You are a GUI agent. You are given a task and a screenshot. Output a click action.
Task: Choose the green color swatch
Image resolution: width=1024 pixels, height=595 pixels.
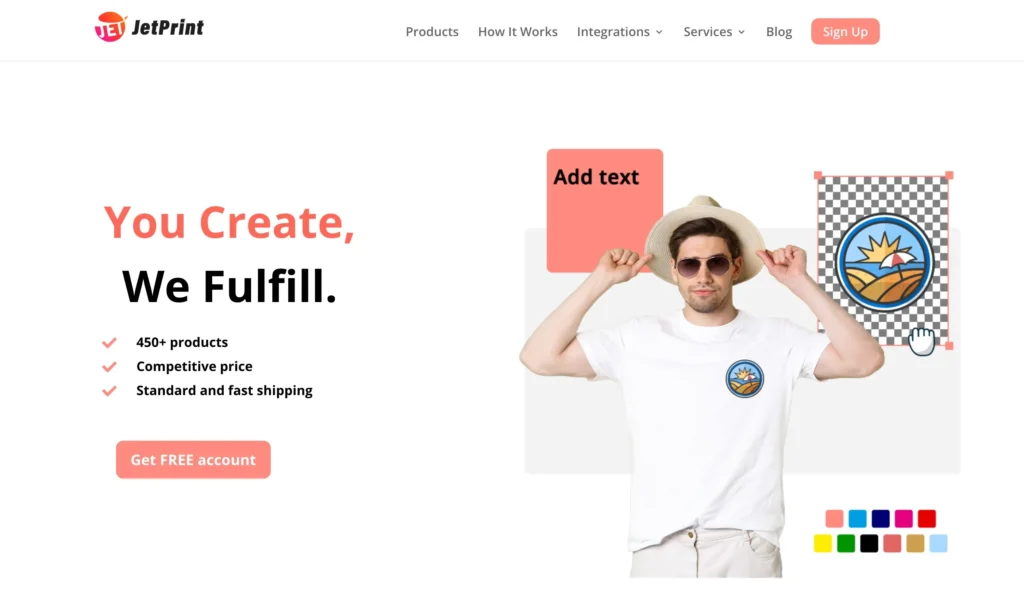pyautogui.click(x=846, y=543)
